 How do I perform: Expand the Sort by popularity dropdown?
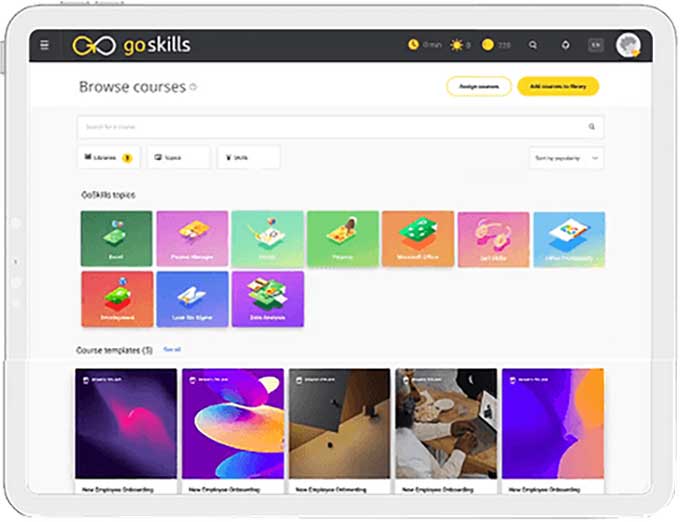(x=566, y=158)
